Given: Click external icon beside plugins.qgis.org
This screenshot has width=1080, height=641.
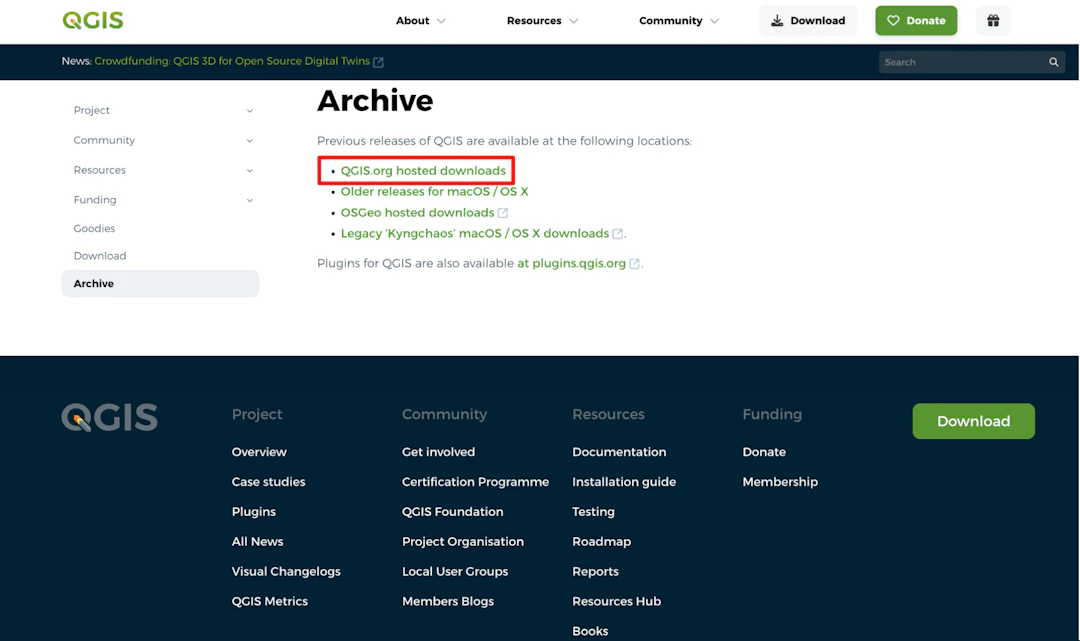Looking at the screenshot, I should pyautogui.click(x=634, y=264).
